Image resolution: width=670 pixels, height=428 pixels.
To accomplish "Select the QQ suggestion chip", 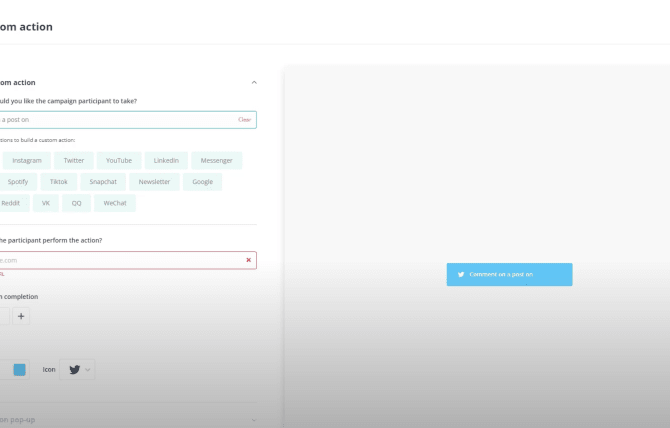I will pos(76,203).
